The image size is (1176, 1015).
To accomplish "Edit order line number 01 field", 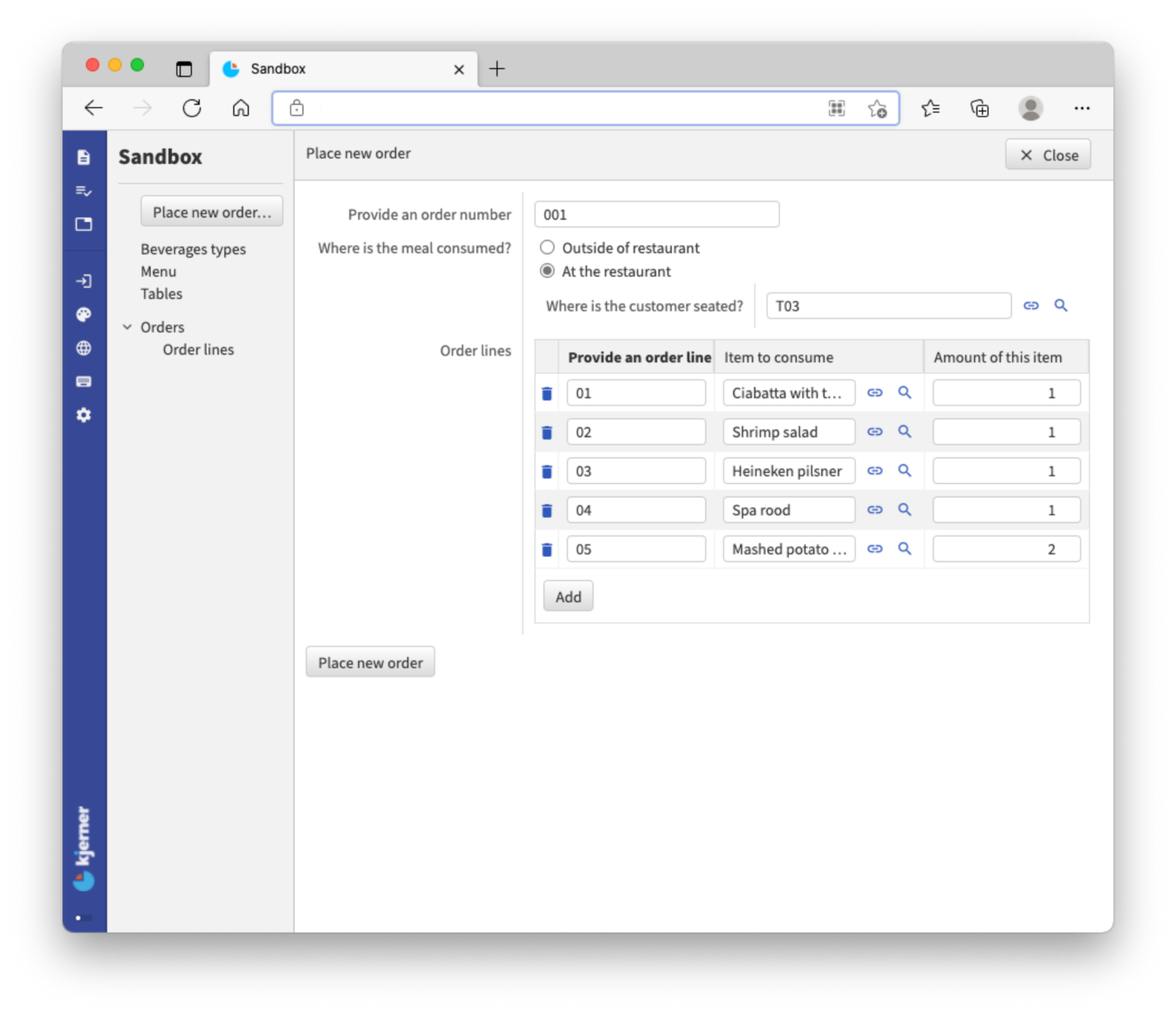I will pyautogui.click(x=637, y=392).
